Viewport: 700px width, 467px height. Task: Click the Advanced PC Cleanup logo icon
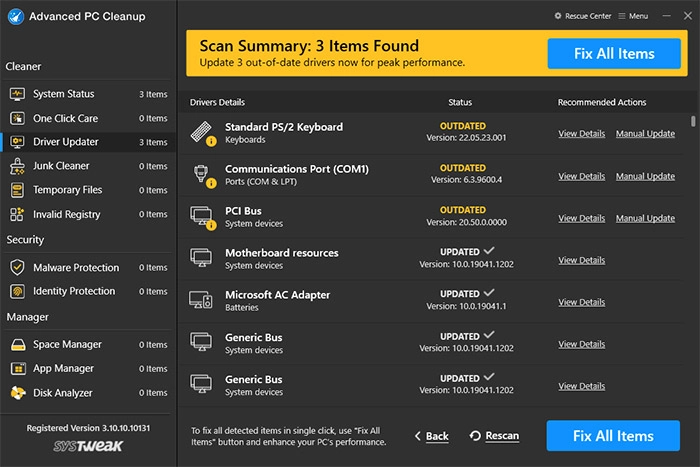16,17
